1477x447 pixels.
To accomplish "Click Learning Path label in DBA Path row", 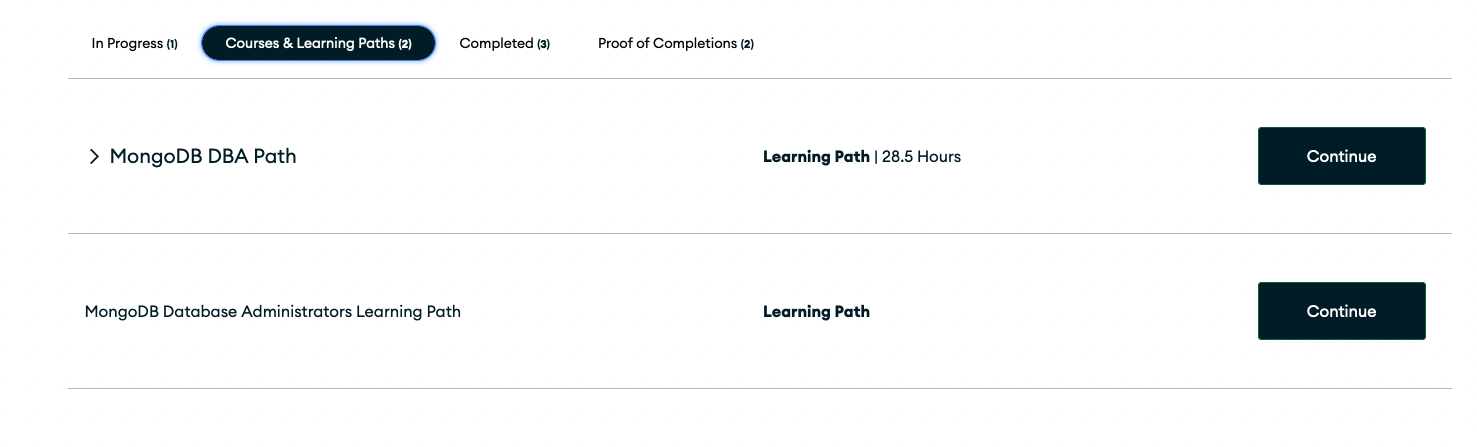I will (x=816, y=157).
